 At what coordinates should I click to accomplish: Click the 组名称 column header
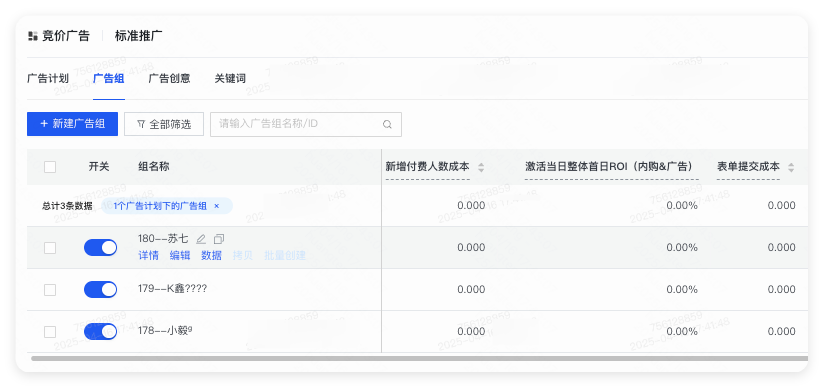154,166
